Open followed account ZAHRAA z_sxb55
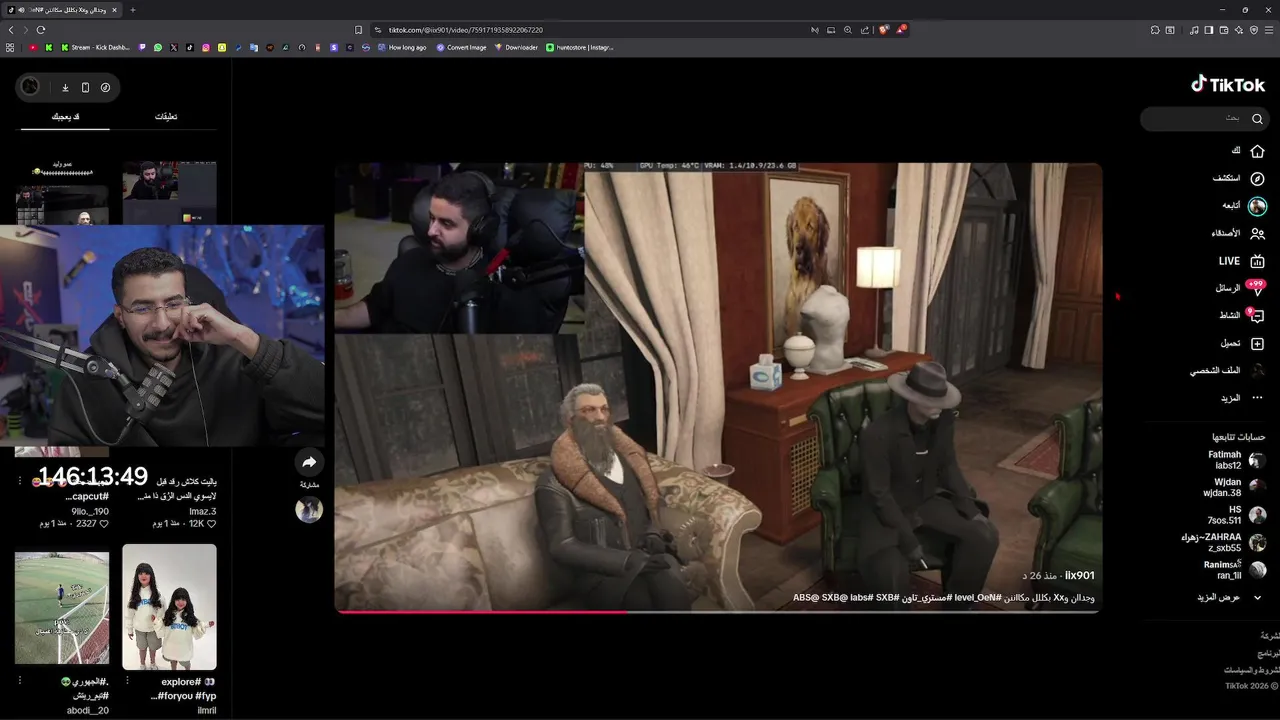The width and height of the screenshot is (1280, 720). point(1223,542)
